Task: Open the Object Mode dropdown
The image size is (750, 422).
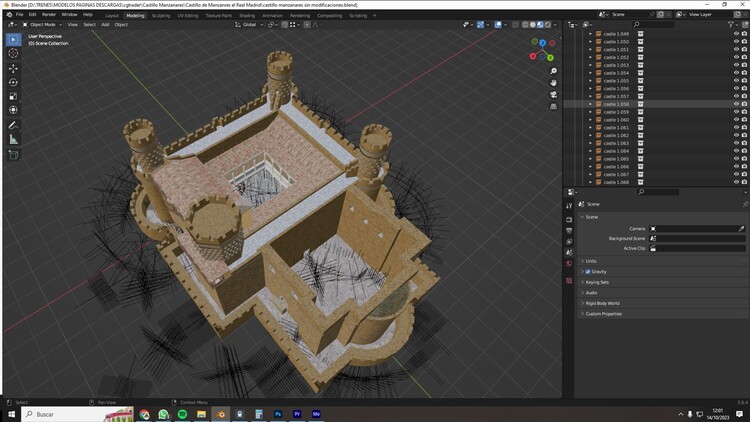Action: (x=42, y=25)
